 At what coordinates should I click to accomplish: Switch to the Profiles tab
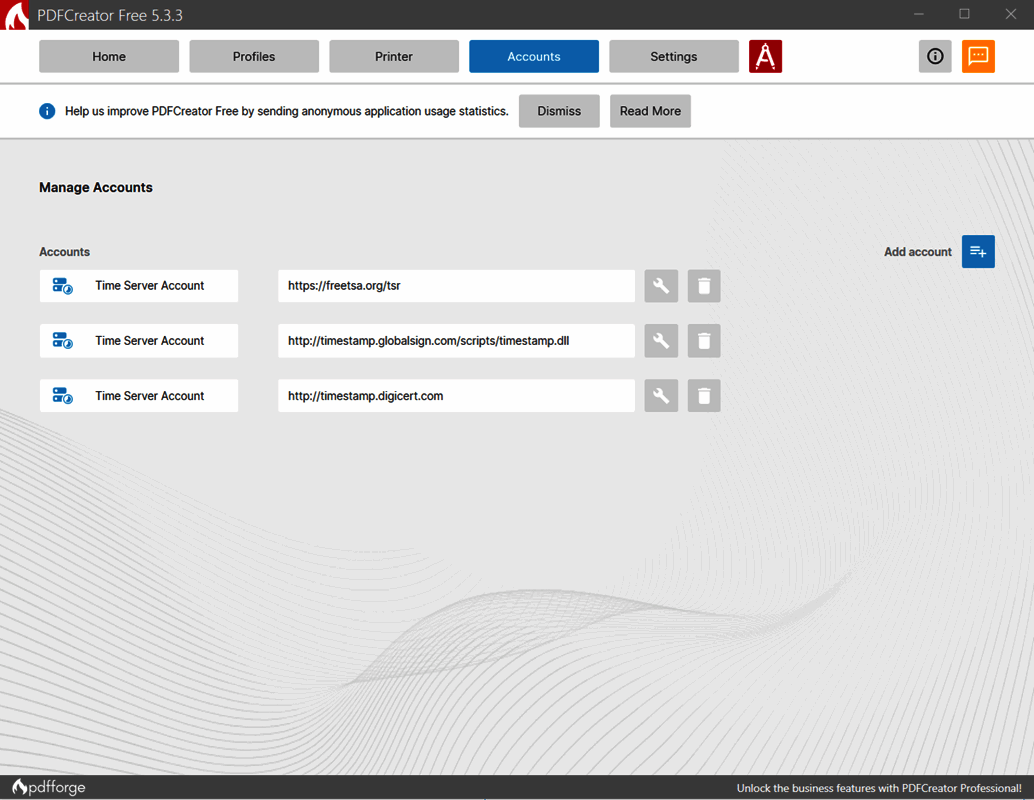tap(254, 56)
